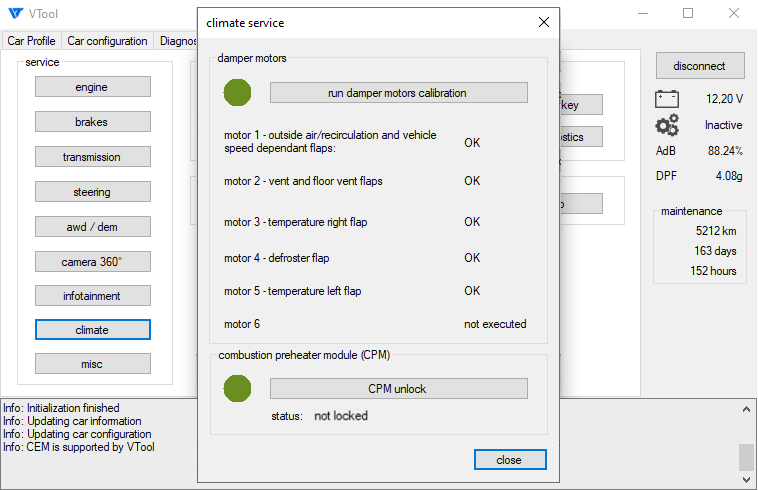758x490 pixels.
Task: Open the engine service
Action: pos(92,87)
